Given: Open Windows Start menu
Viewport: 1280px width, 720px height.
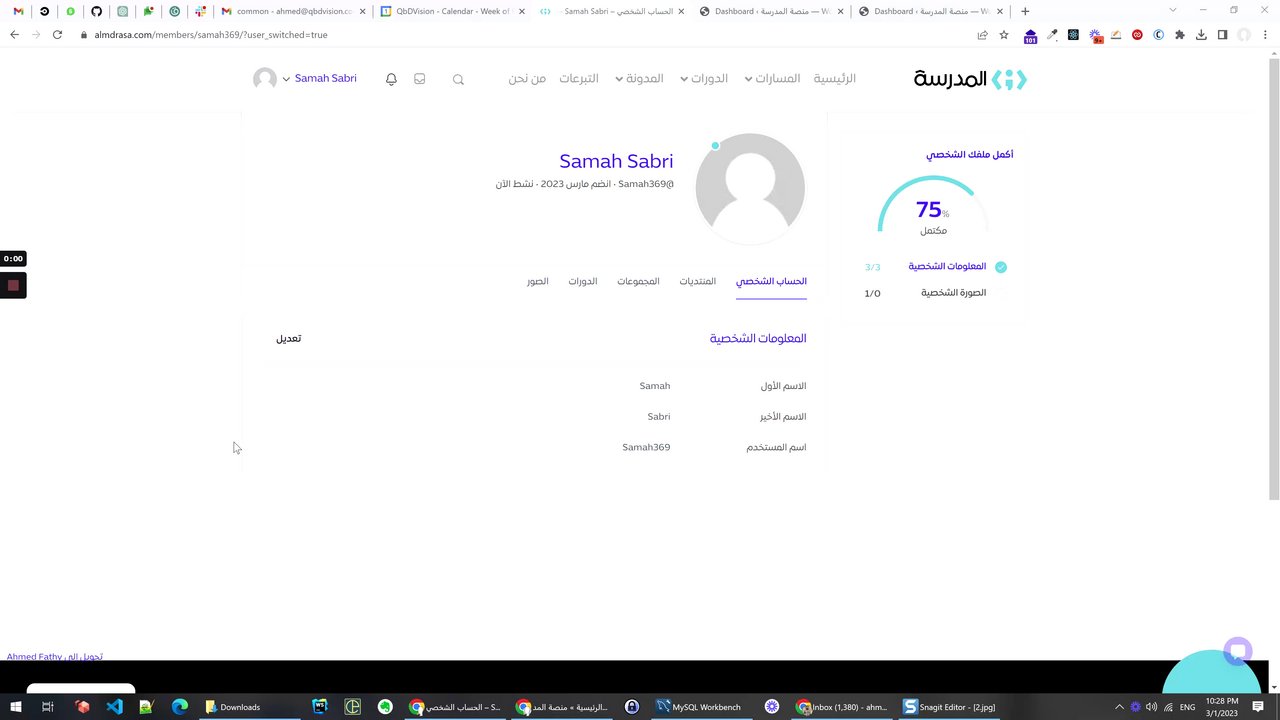Looking at the screenshot, I should [x=16, y=707].
